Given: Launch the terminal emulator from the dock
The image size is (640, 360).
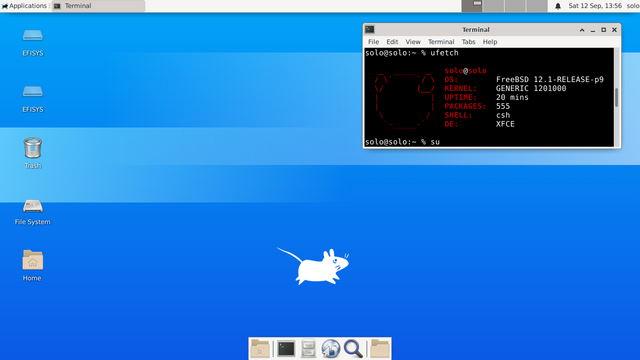Looking at the screenshot, I should coord(286,349).
